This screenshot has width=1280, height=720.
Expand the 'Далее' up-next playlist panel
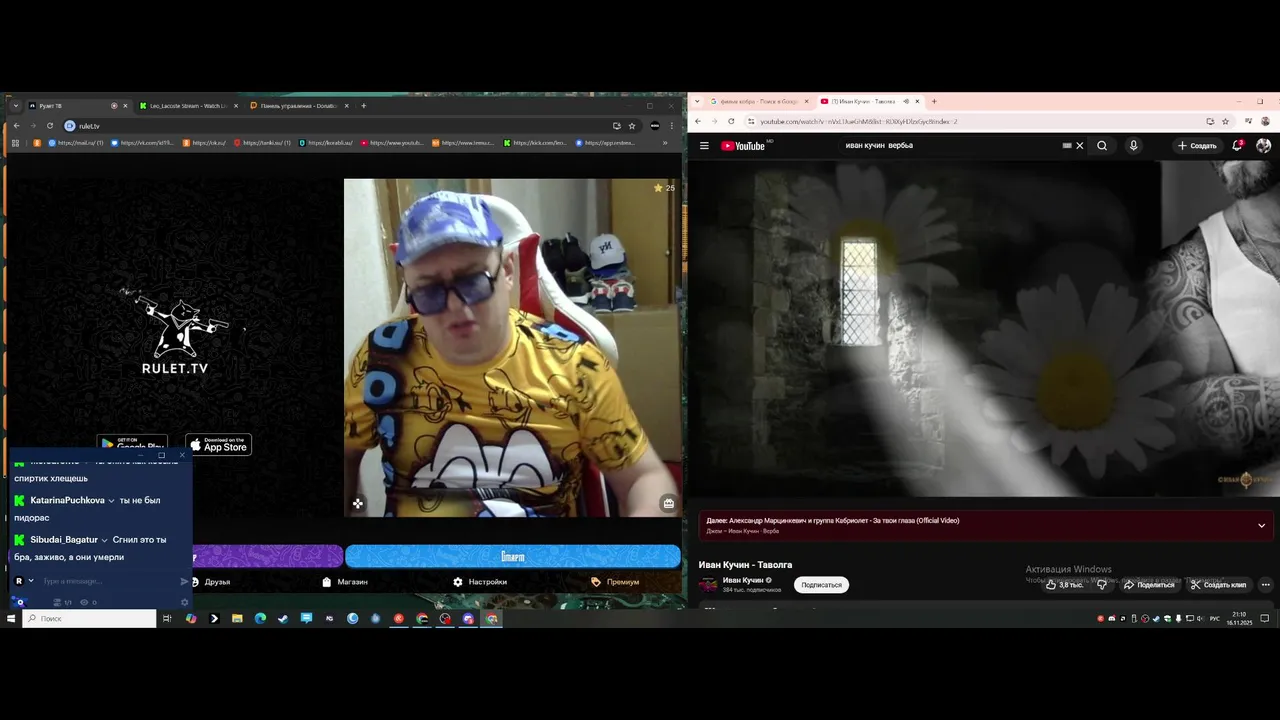(1262, 526)
